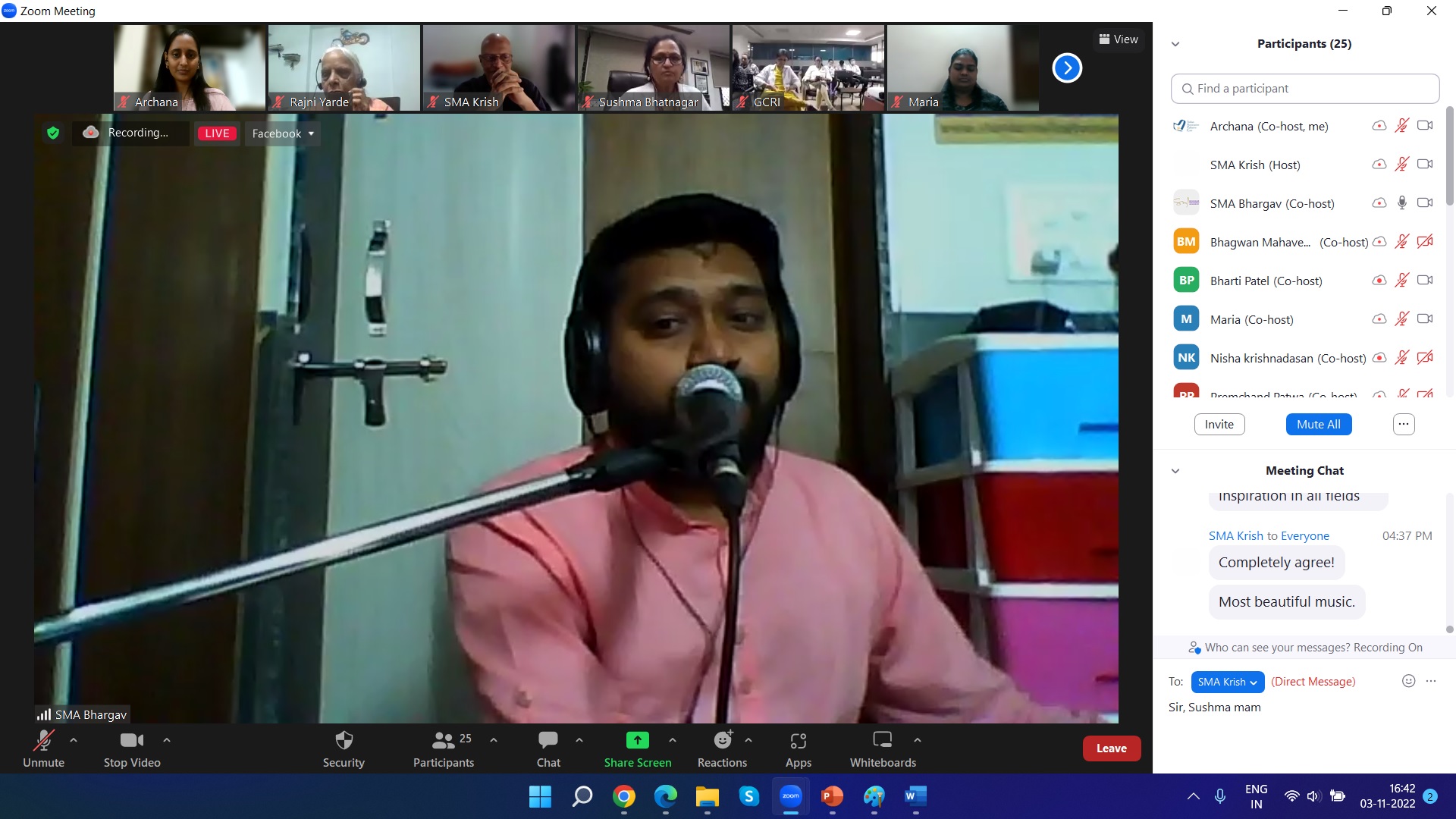
Task: Open the Facebook live stream dropdown
Action: coord(282,133)
